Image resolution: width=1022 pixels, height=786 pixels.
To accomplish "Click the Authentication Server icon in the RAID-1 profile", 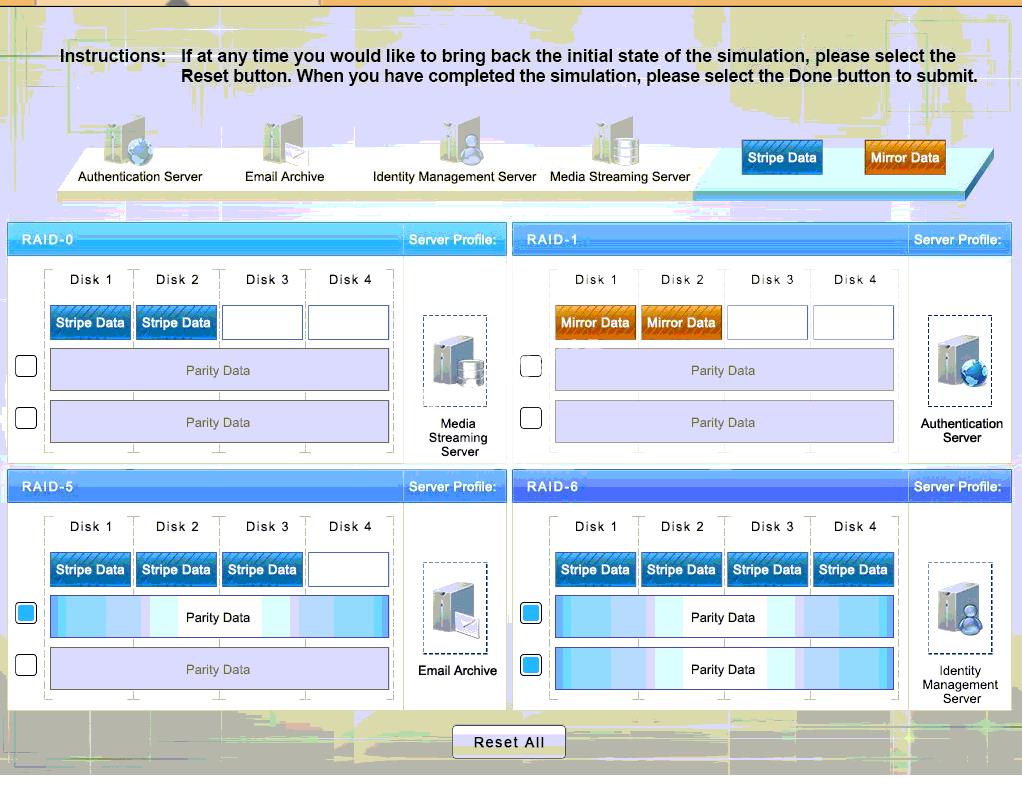I will (x=960, y=361).
